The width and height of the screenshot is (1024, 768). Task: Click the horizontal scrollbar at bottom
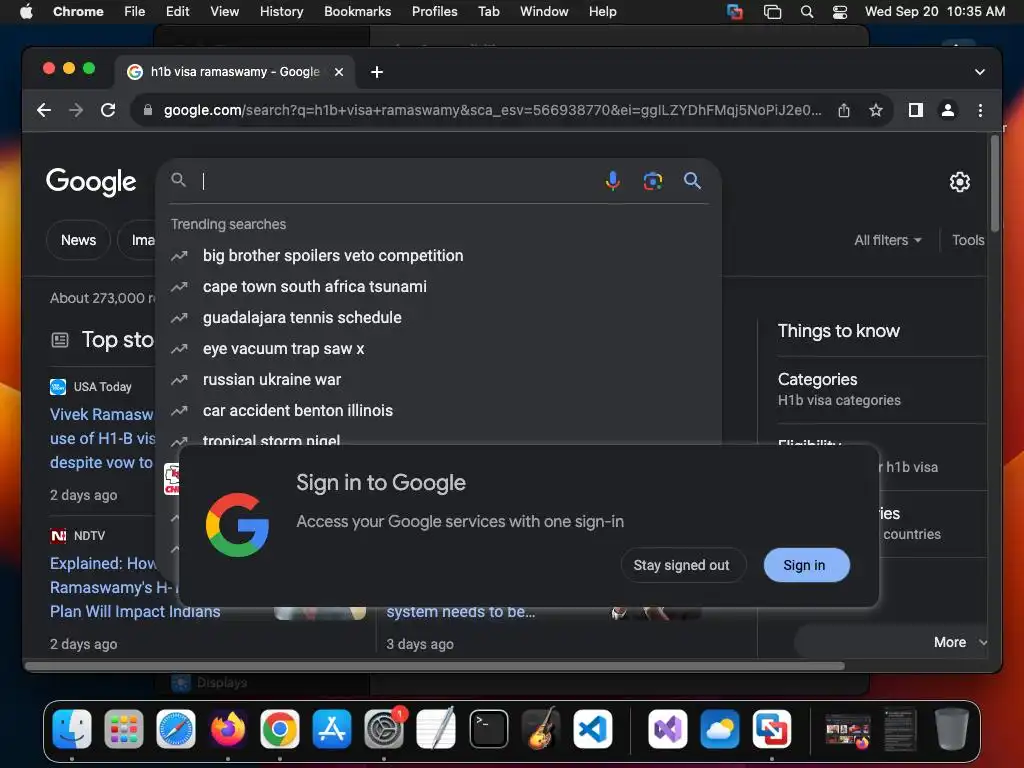(436, 666)
